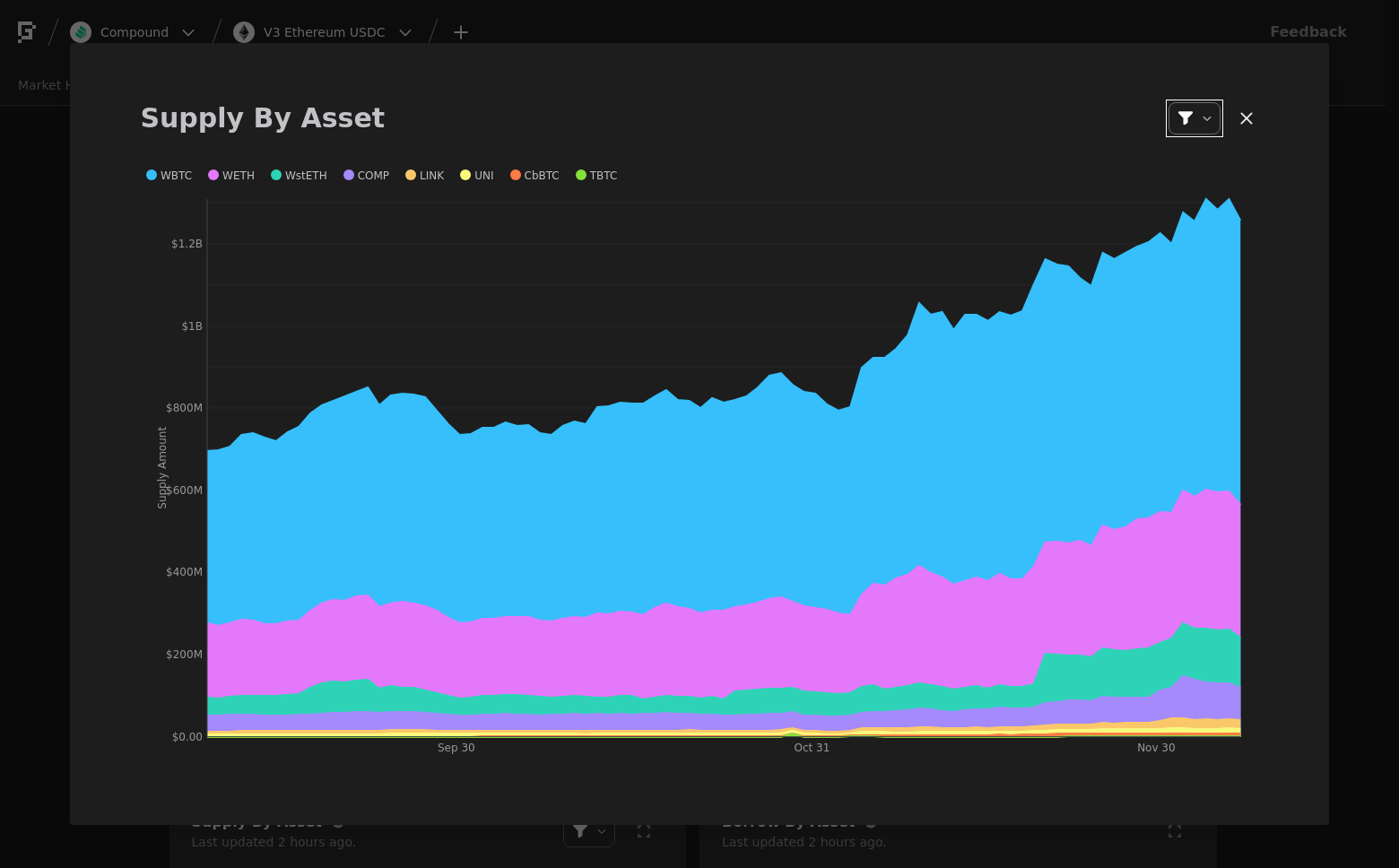Add a new item with plus icon

tap(461, 32)
